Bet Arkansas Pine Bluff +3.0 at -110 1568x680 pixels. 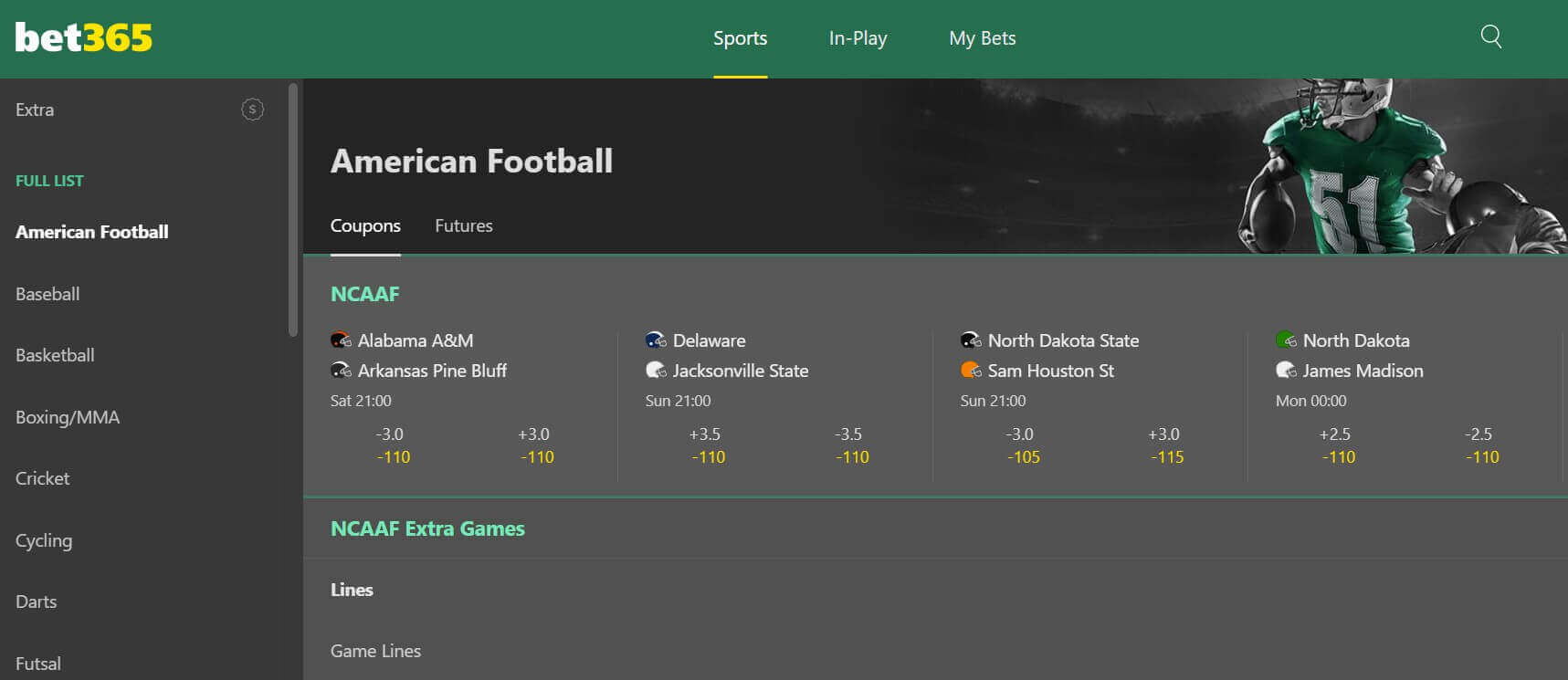pyautogui.click(x=537, y=445)
